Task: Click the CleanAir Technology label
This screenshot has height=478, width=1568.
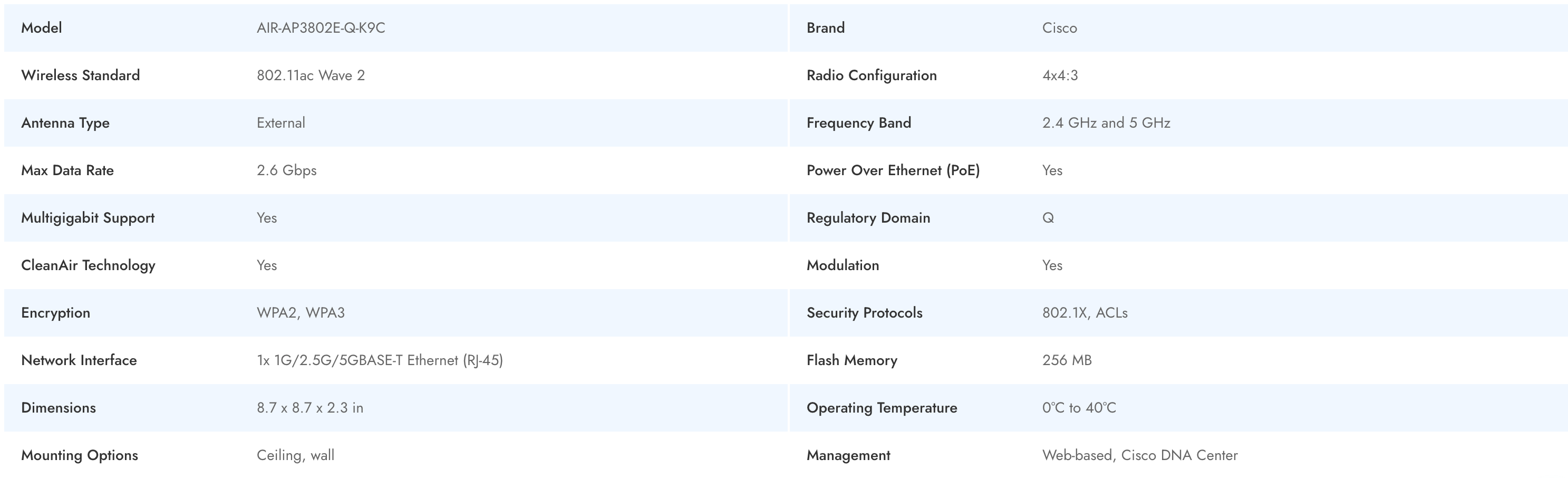Action: (x=88, y=265)
